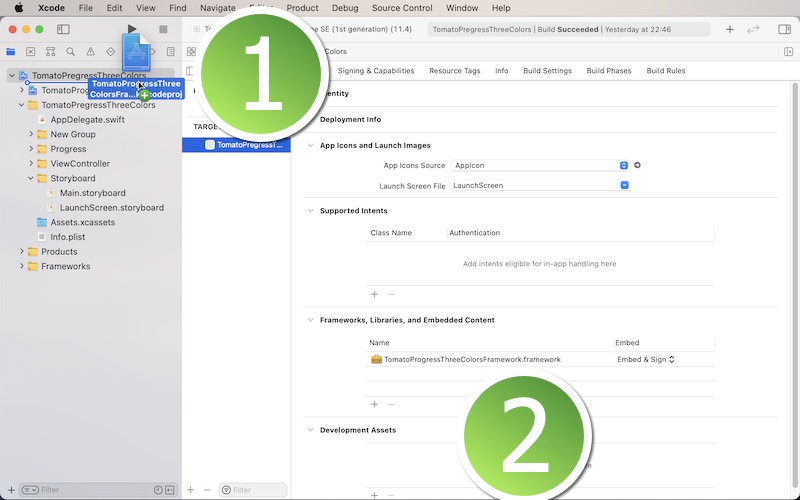Show the Symbol navigator

(51, 52)
